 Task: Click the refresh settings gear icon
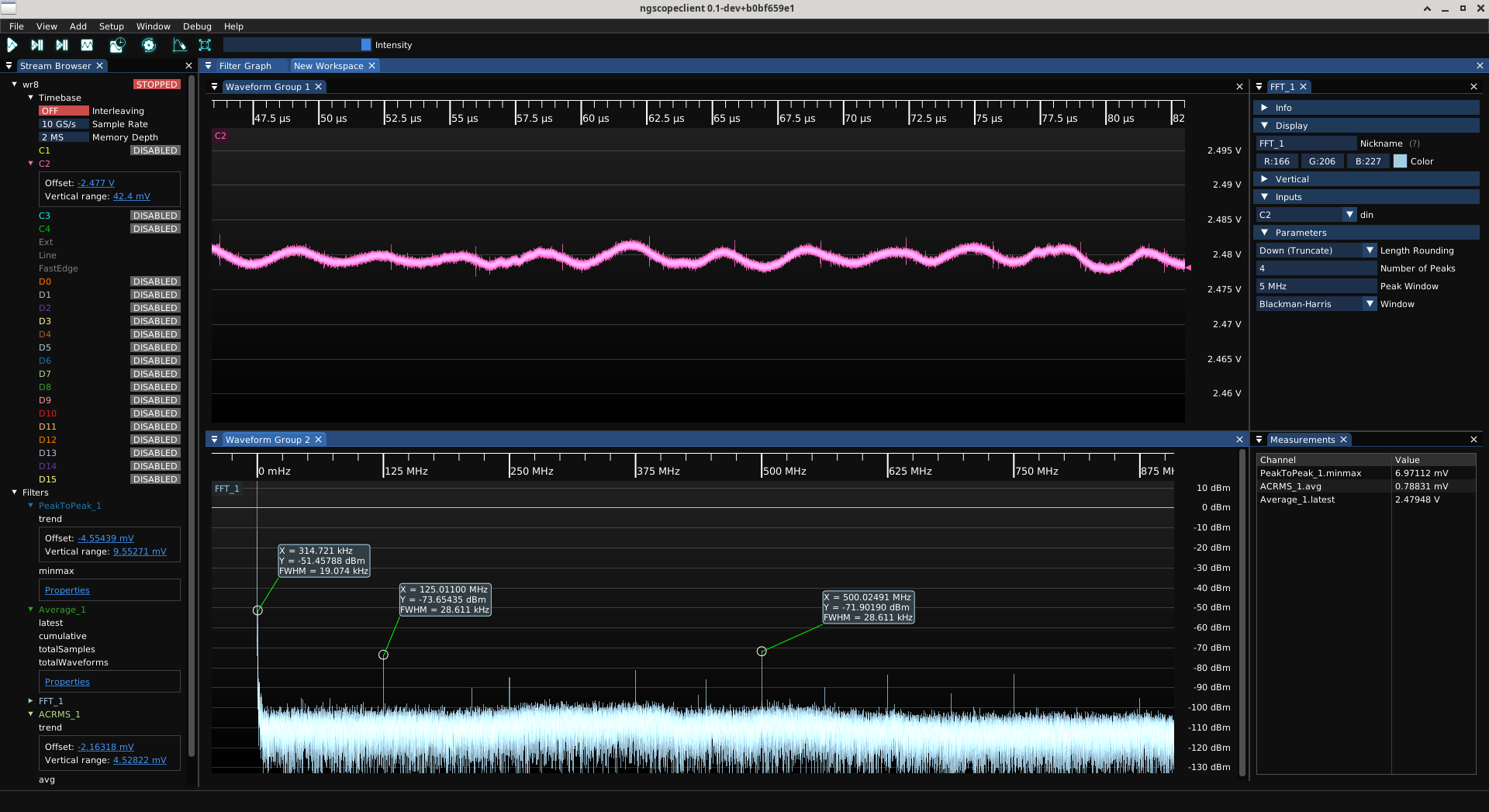149,45
